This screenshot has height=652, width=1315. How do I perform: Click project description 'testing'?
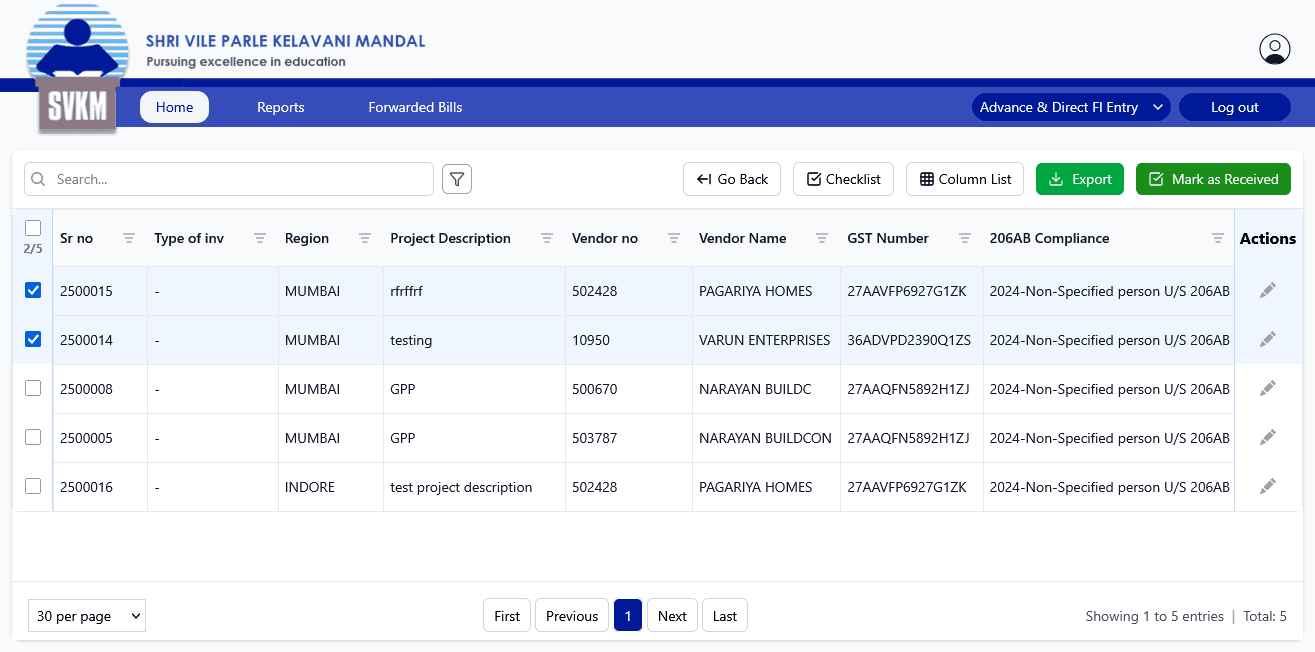click(411, 340)
